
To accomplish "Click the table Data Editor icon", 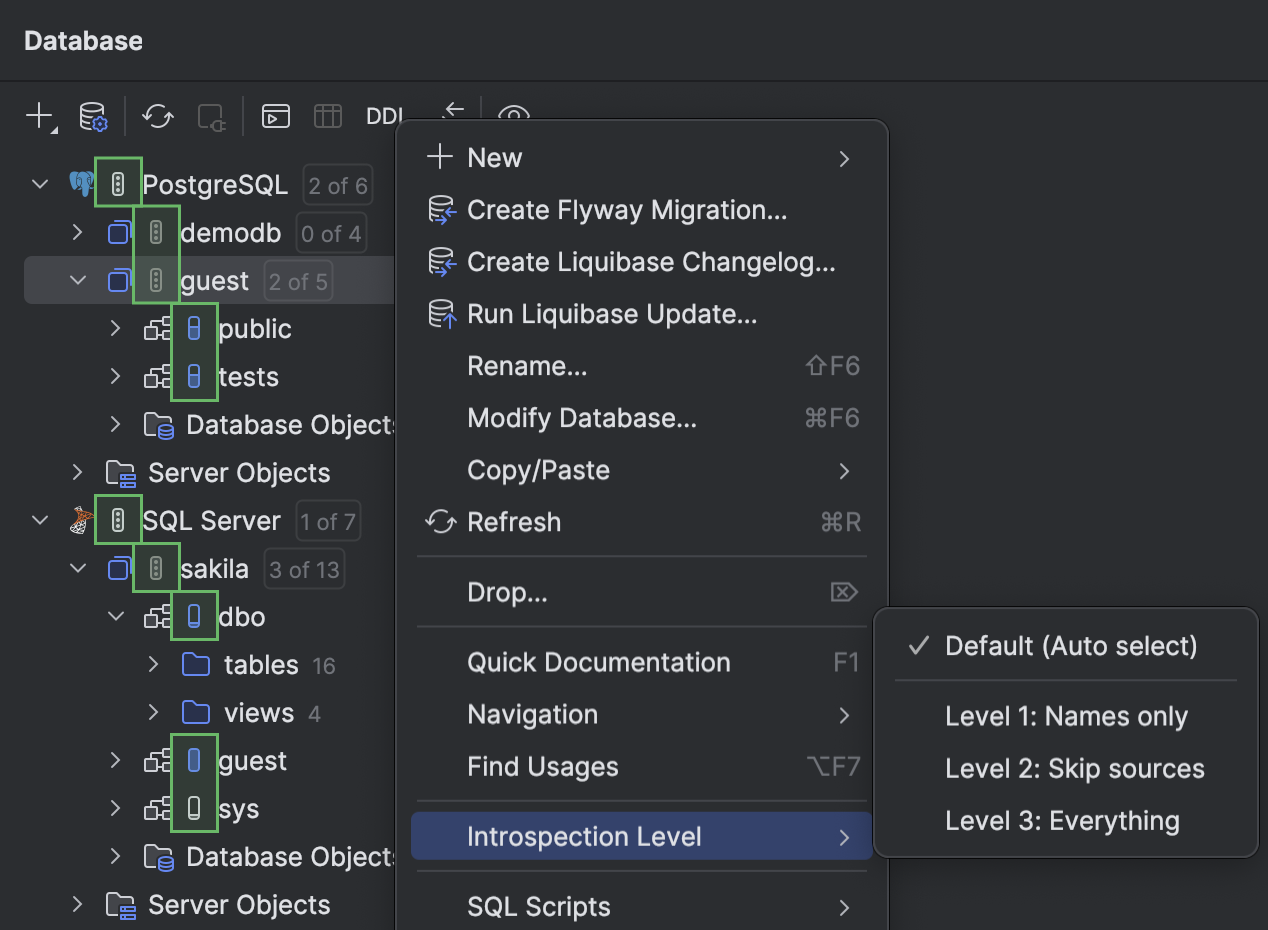I will coord(328,116).
